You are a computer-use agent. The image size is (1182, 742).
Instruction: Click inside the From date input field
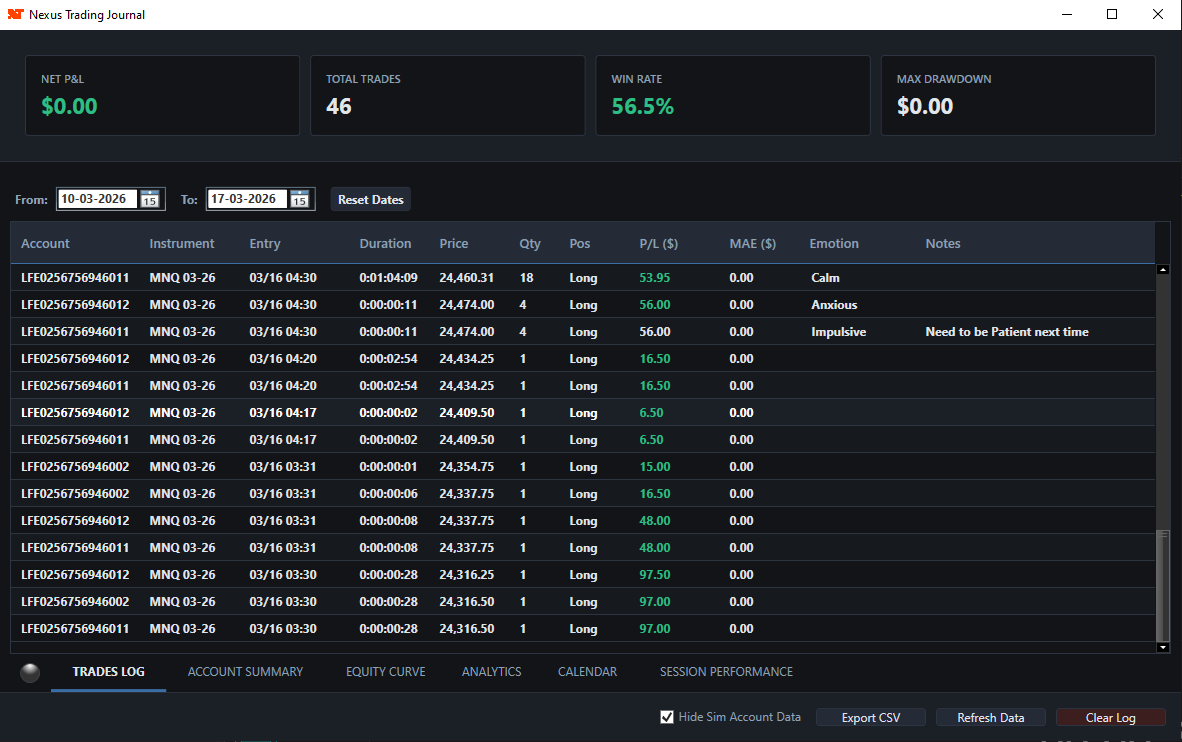(x=100, y=199)
